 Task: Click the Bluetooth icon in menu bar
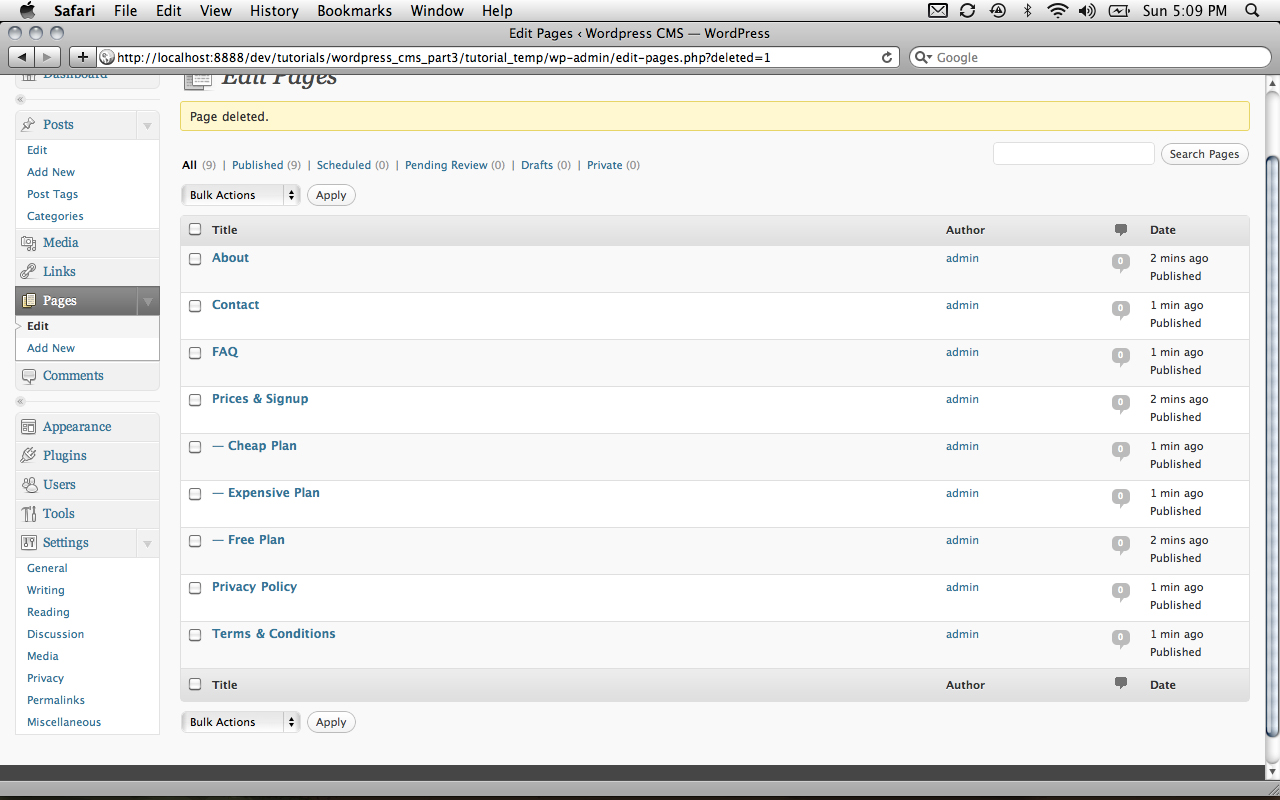click(x=1027, y=11)
